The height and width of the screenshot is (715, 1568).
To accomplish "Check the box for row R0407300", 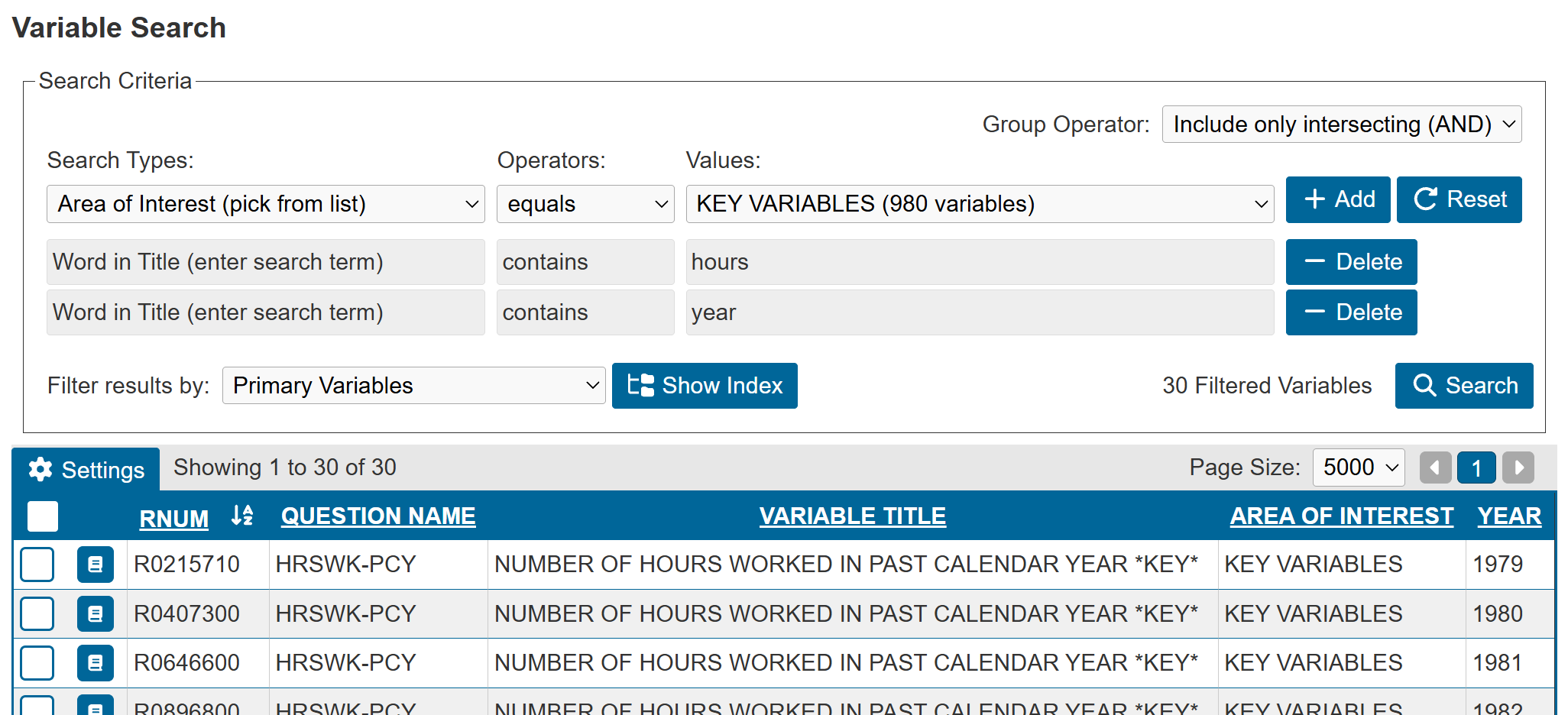I will [x=37, y=614].
